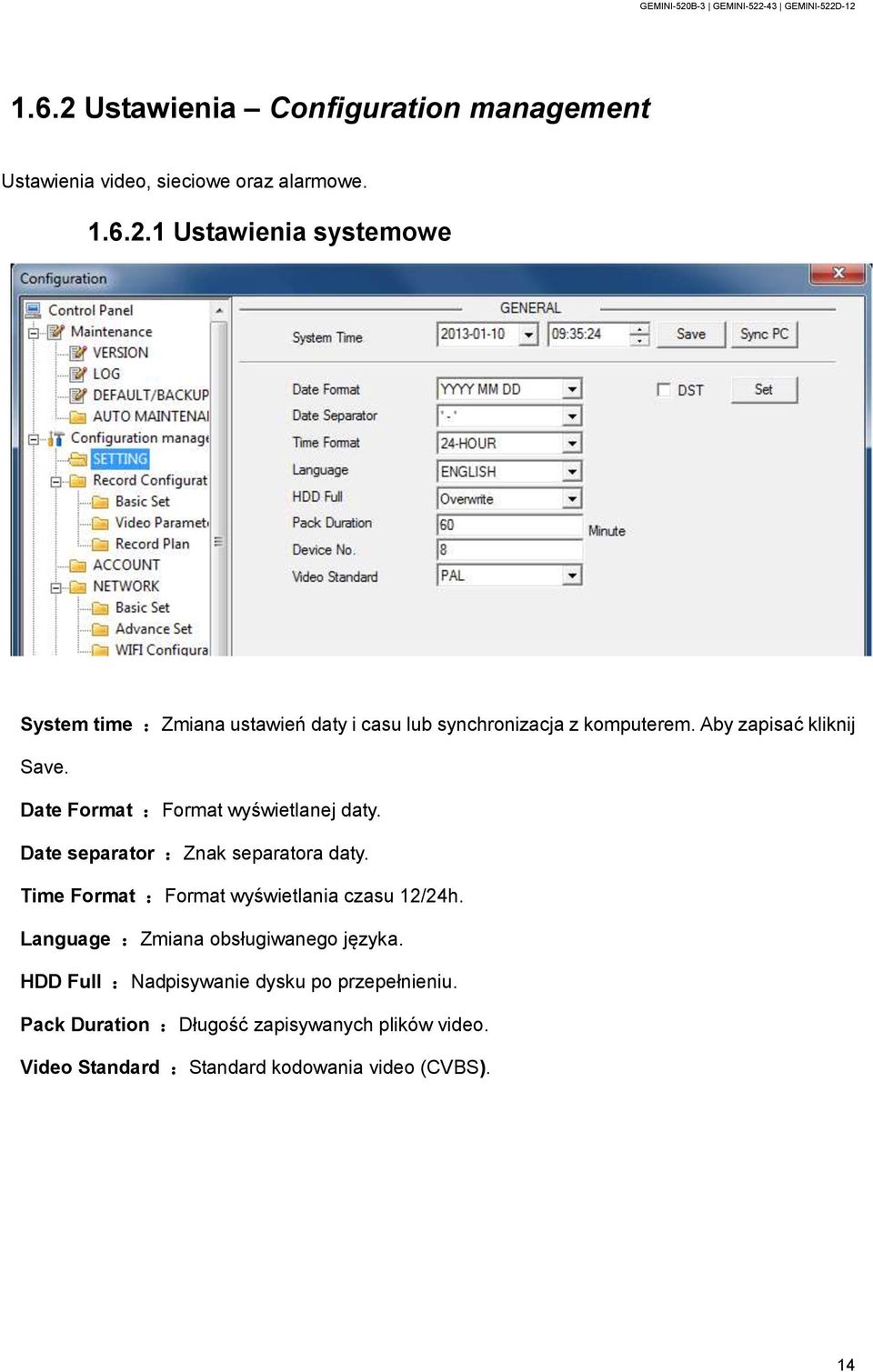
Task: Open the ACCOUNT folder icon
Action: click(78, 565)
